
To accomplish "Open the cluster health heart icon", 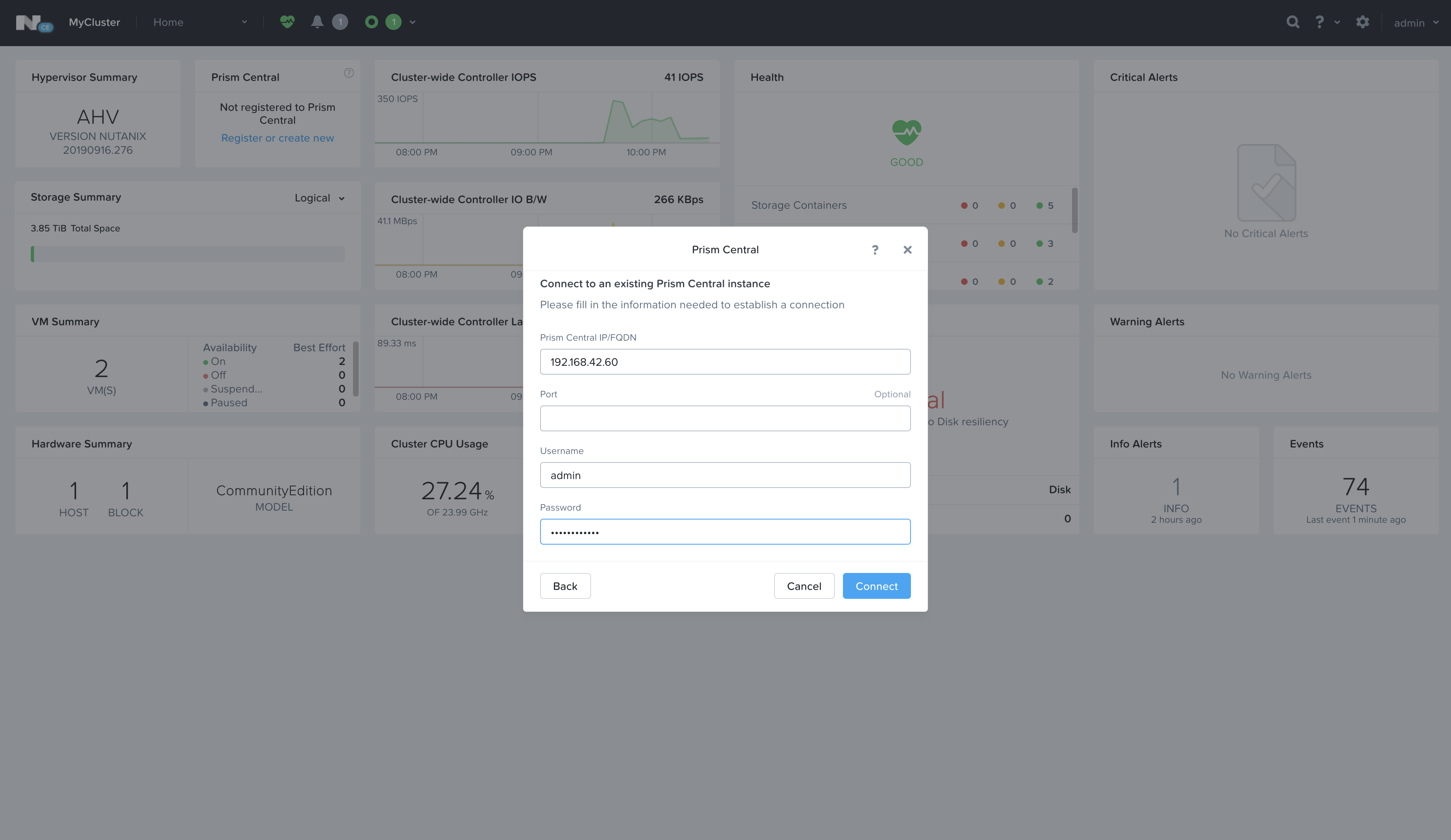I will [x=287, y=22].
